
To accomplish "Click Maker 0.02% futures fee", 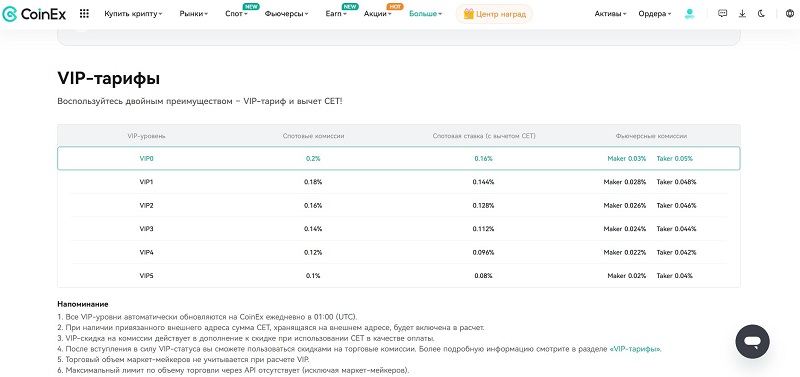I will [x=627, y=276].
